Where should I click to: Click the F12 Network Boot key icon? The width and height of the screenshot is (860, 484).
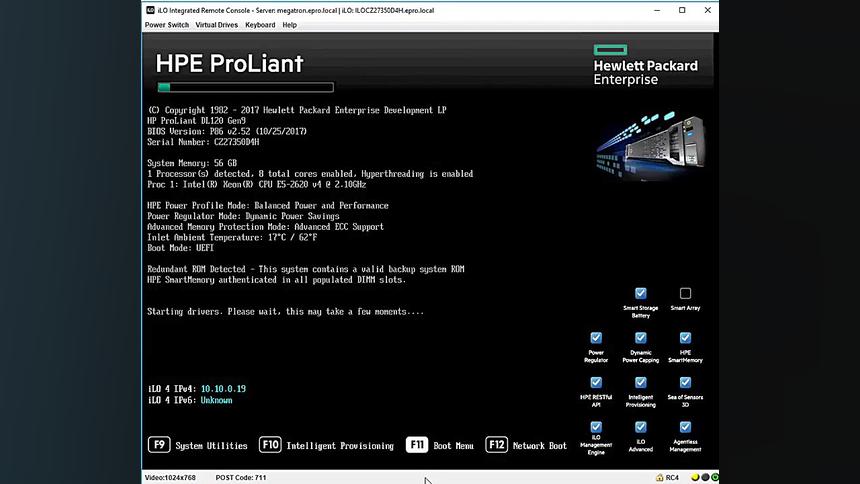[496, 444]
